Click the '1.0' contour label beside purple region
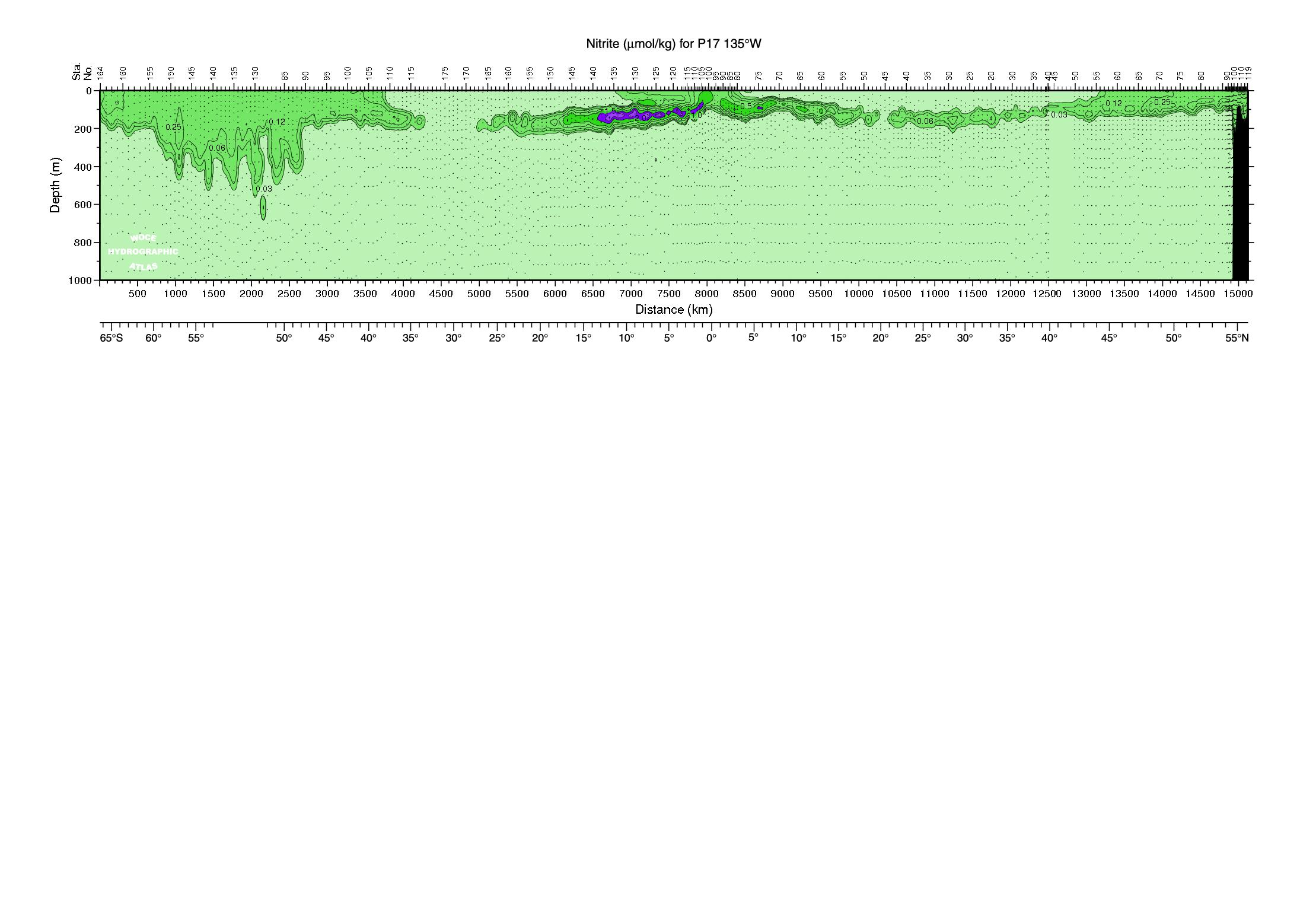 click(696, 116)
